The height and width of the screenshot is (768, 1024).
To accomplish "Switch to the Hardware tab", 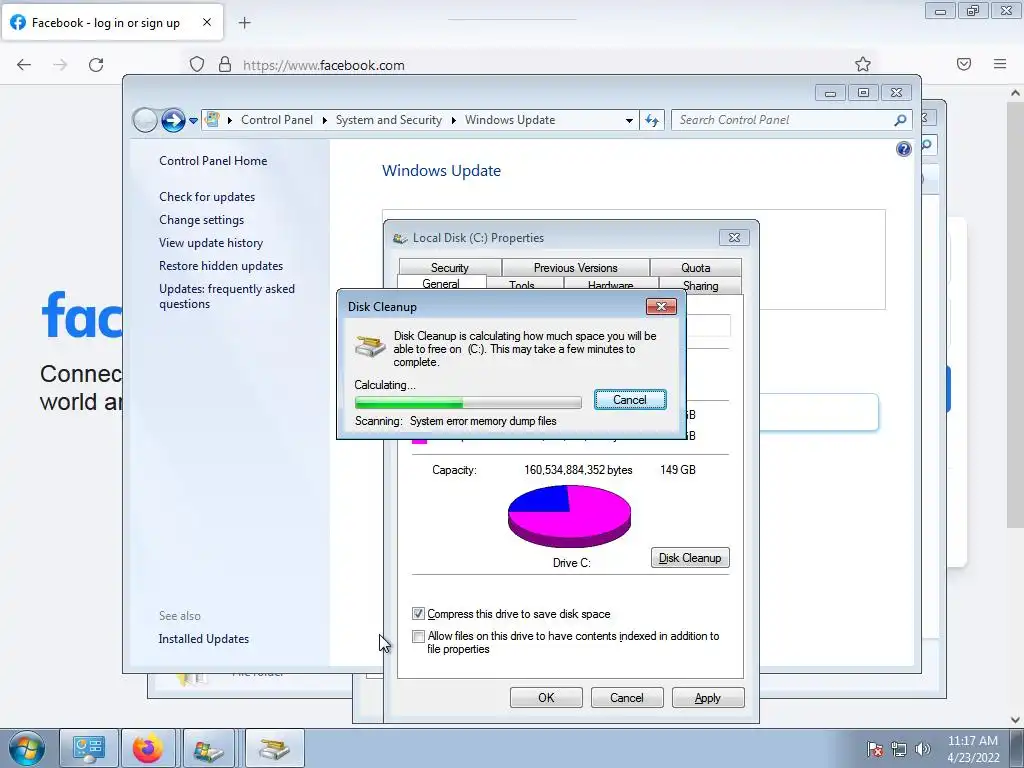I will [x=610, y=285].
